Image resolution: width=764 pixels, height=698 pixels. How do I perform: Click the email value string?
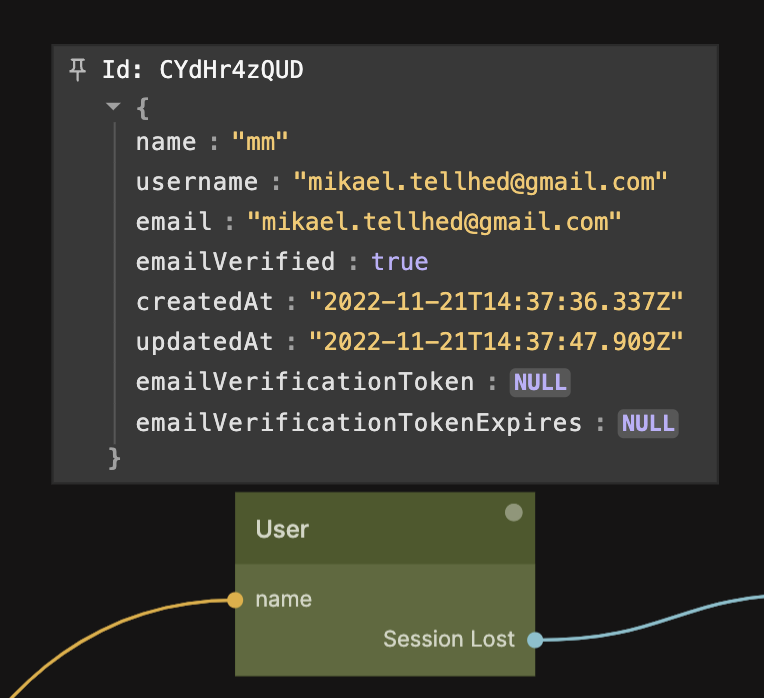pos(434,222)
